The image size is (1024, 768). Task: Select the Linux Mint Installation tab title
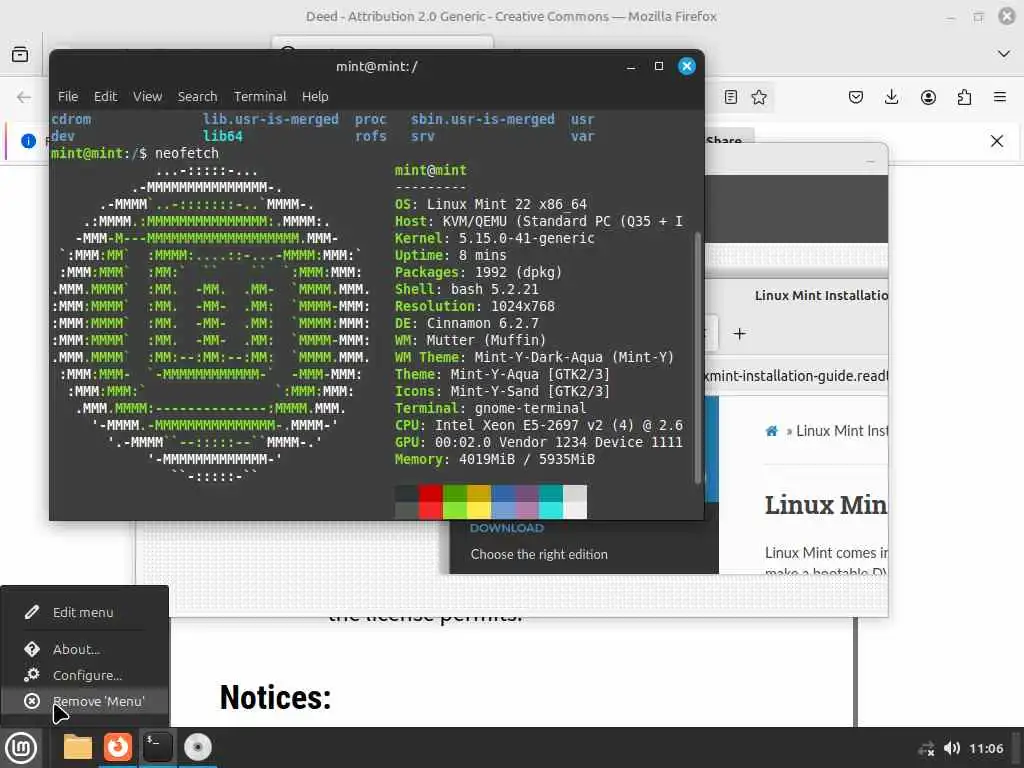tap(821, 295)
